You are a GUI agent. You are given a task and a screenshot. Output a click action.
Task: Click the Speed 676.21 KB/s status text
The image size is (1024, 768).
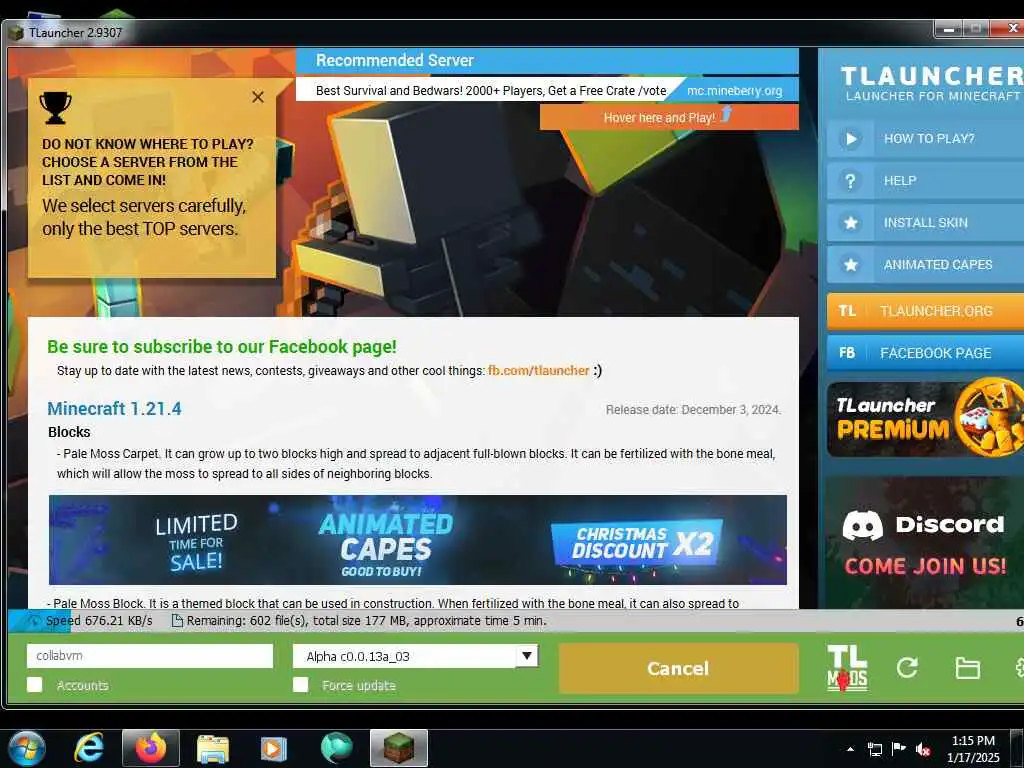pos(99,620)
